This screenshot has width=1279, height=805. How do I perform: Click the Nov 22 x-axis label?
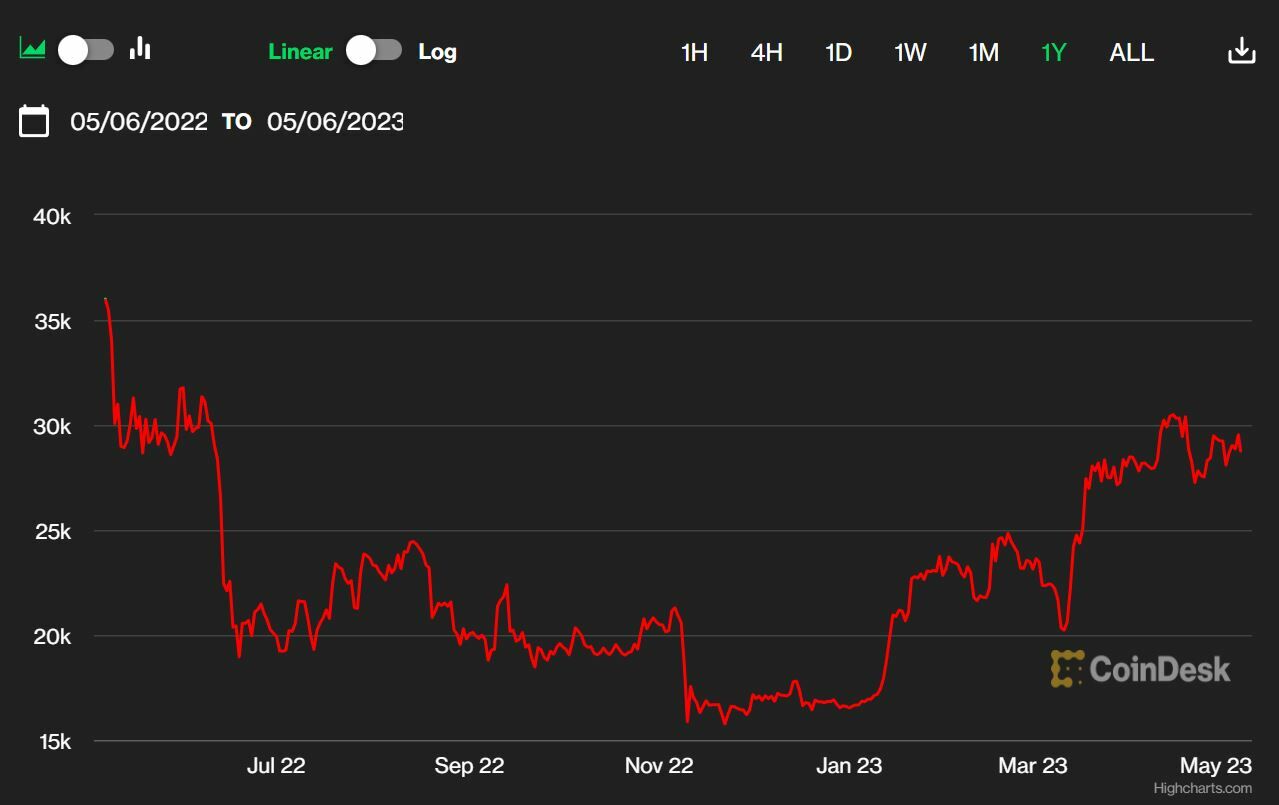659,766
